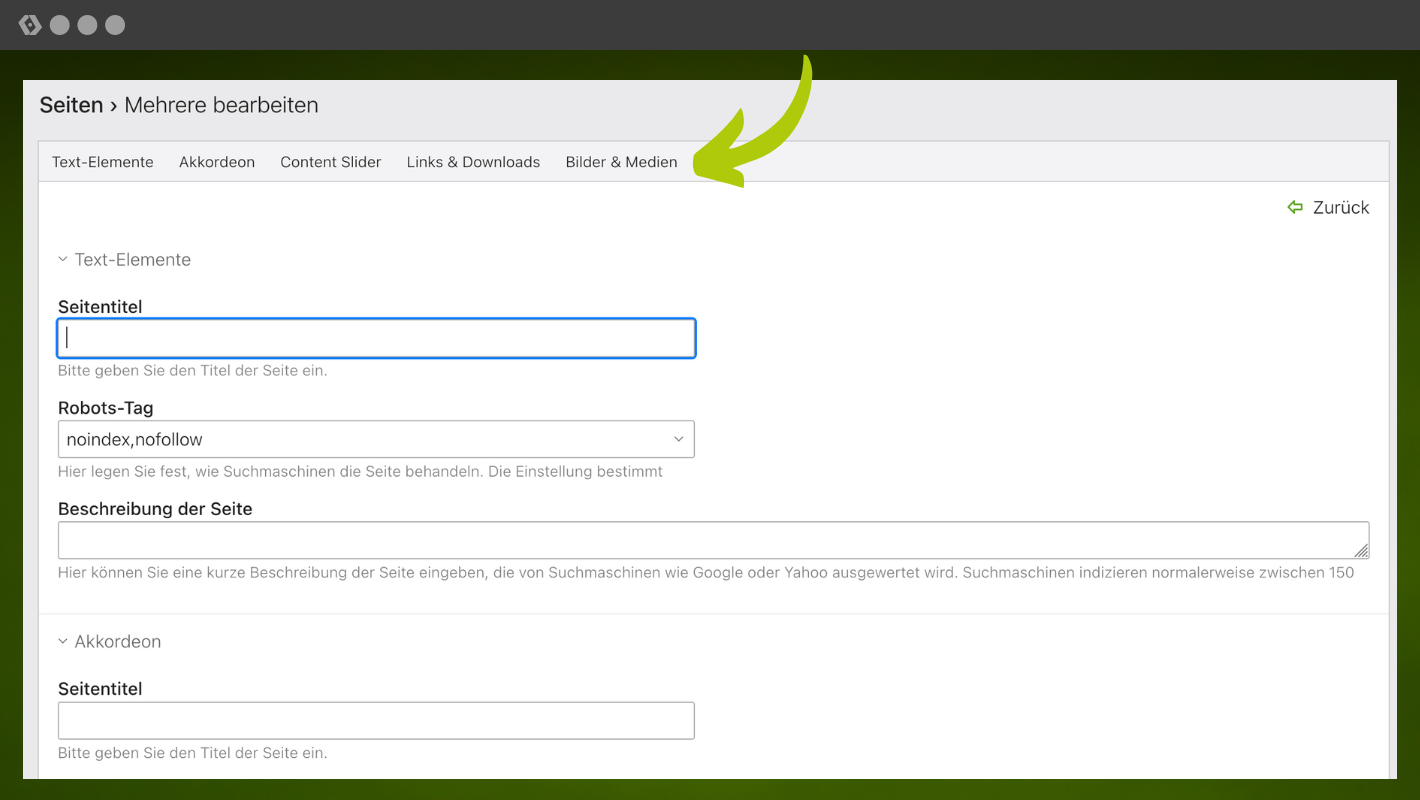The width and height of the screenshot is (1420, 800).
Task: Click the rightmost grey circle window button
Action: click(115, 25)
